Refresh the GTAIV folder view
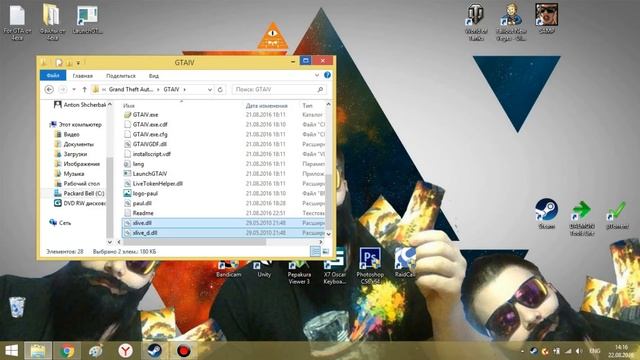Image resolution: width=640 pixels, height=360 pixels. click(x=220, y=89)
